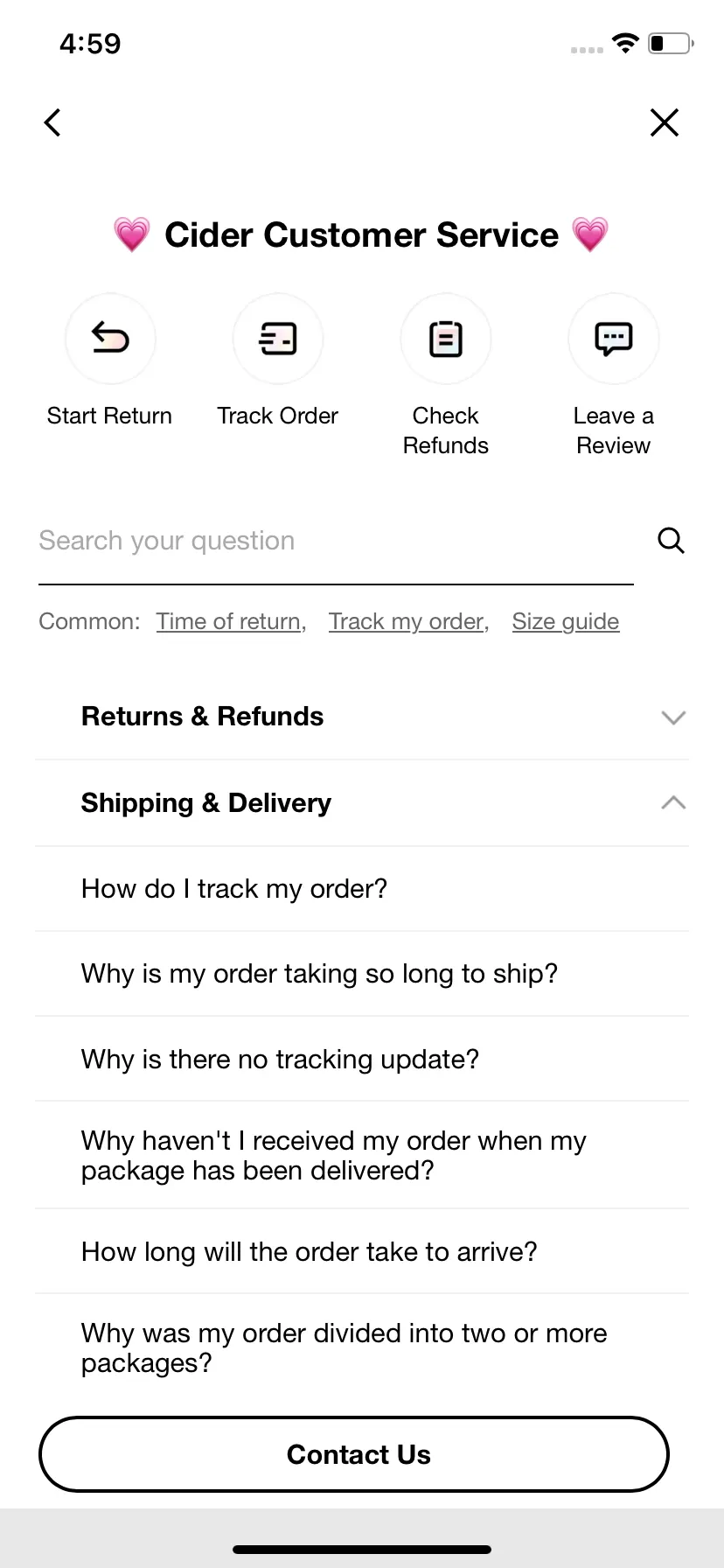Open the "Size guide" link
The width and height of the screenshot is (724, 1568).
click(x=566, y=621)
